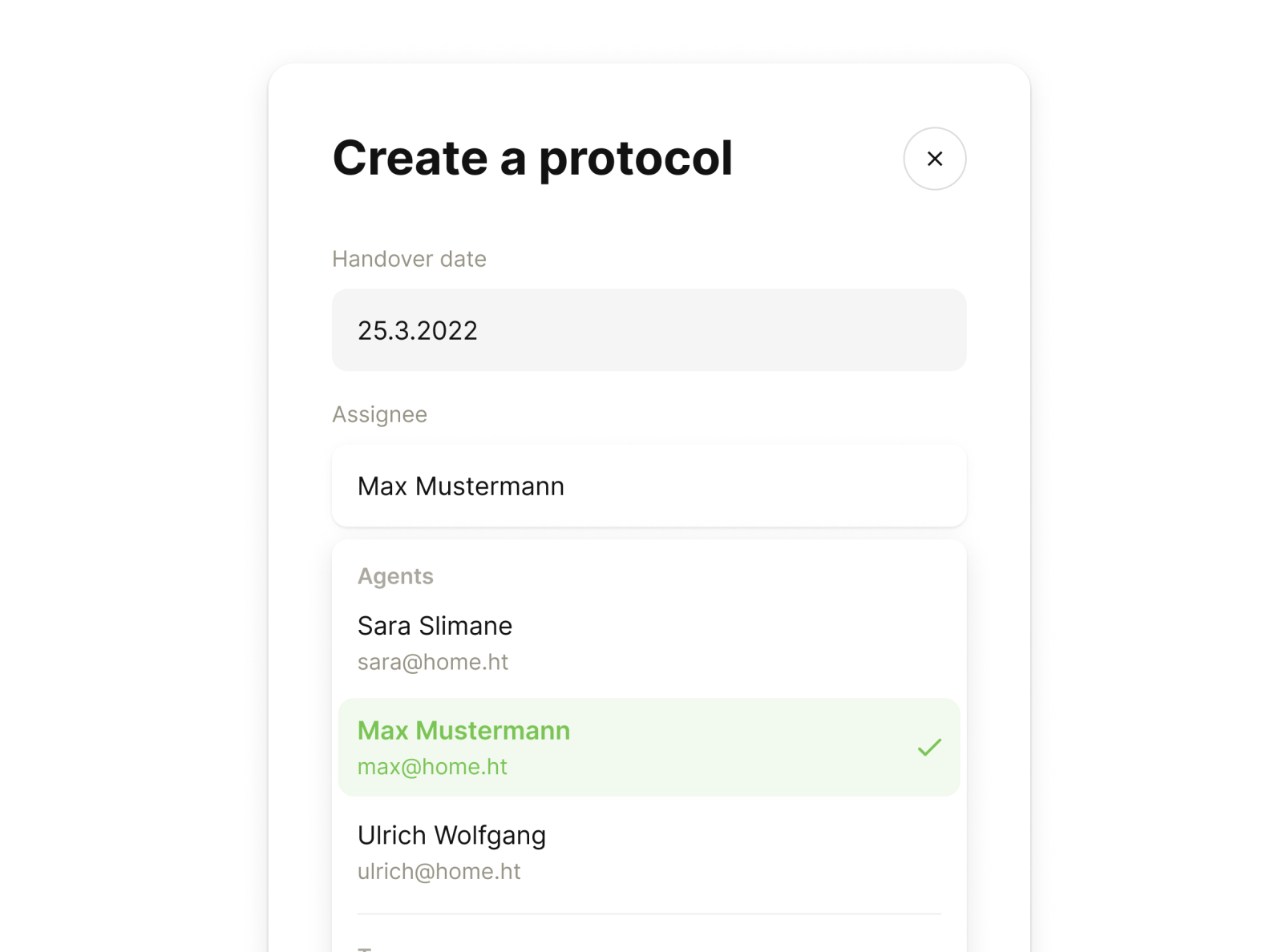Click the ulrich@home.ht email text

click(x=439, y=872)
